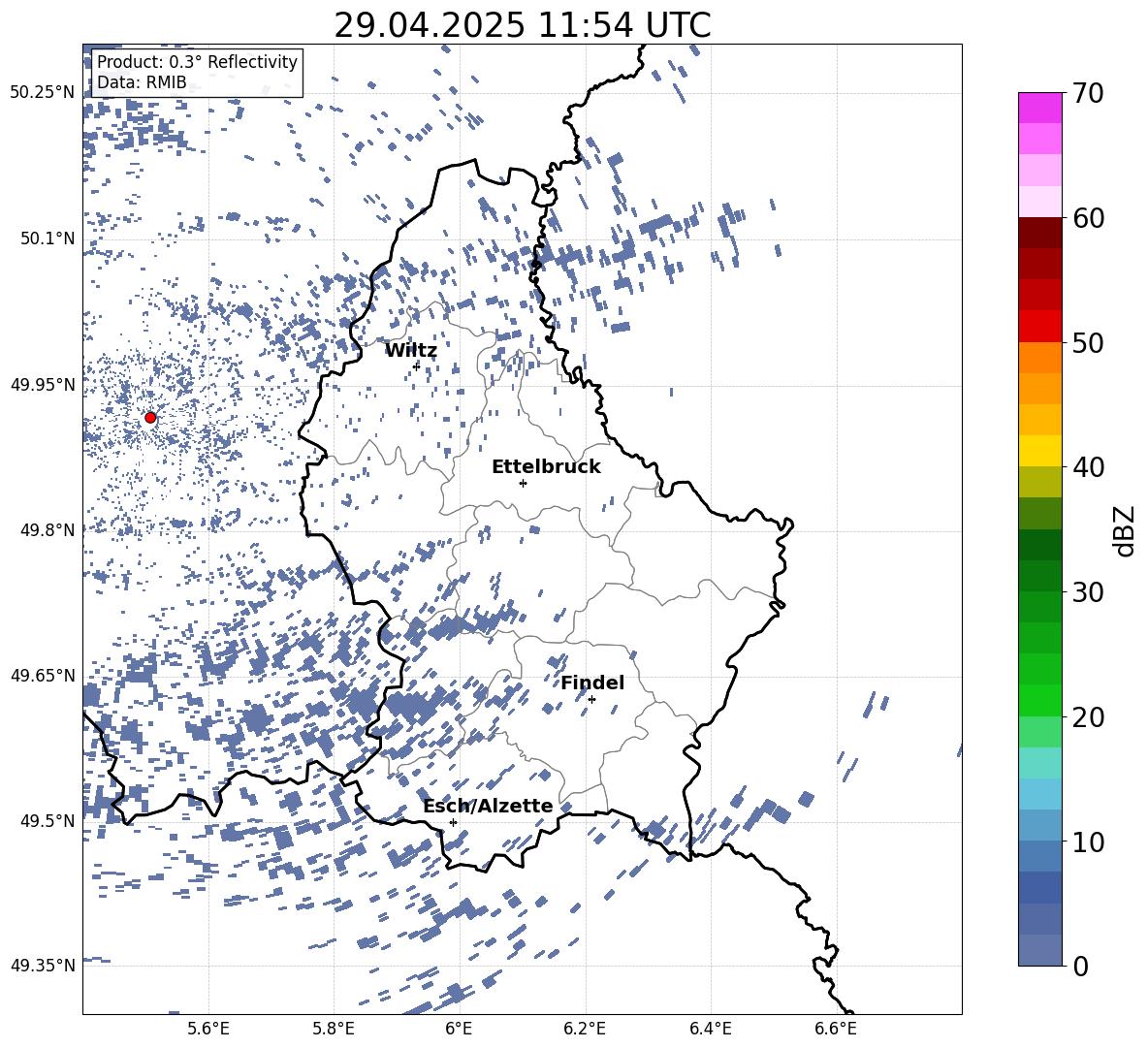Click the Wiltz station cross marker
The image size is (1148, 1048).
[417, 365]
